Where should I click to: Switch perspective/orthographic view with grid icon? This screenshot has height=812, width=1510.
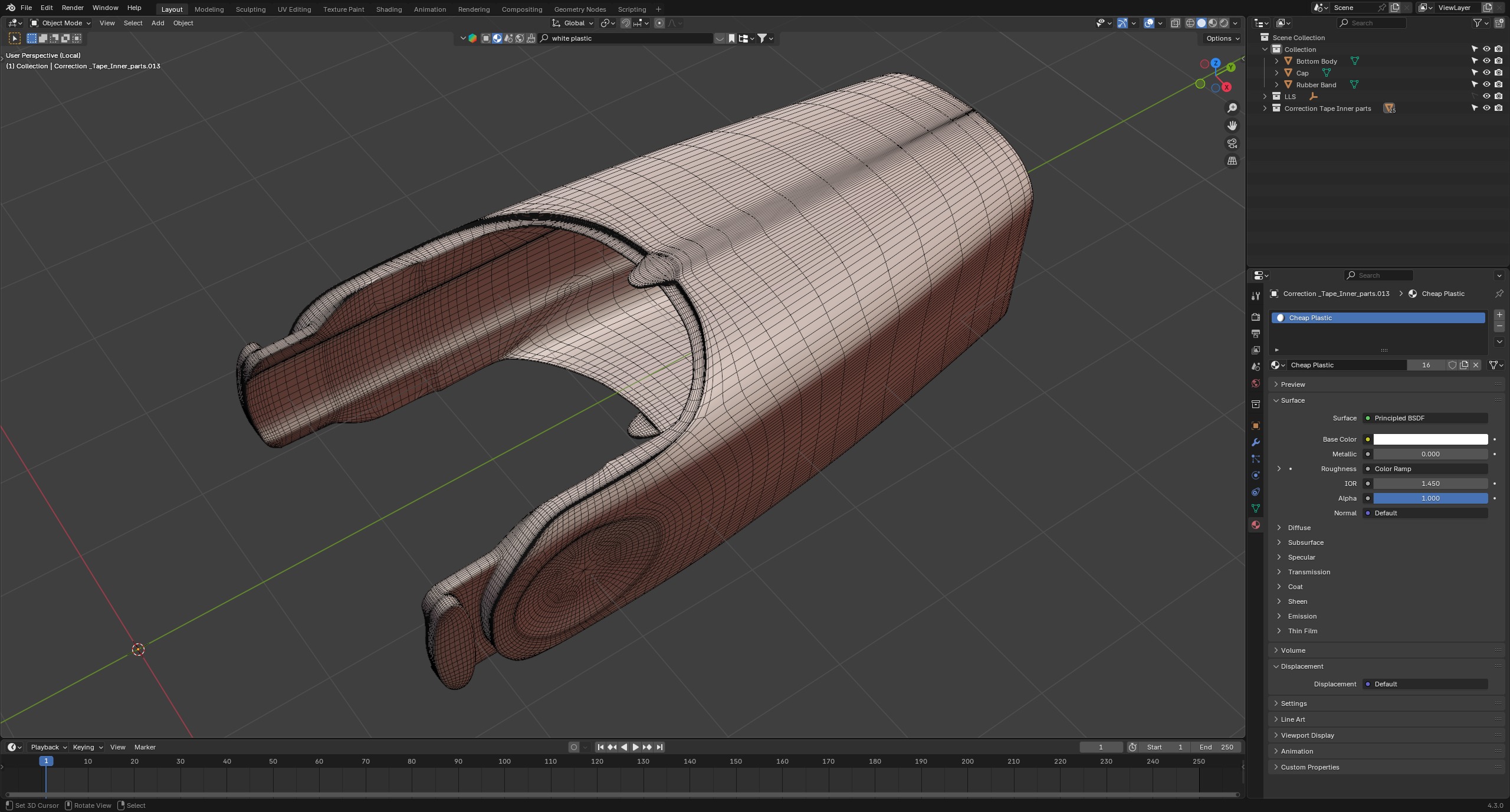[1232, 161]
